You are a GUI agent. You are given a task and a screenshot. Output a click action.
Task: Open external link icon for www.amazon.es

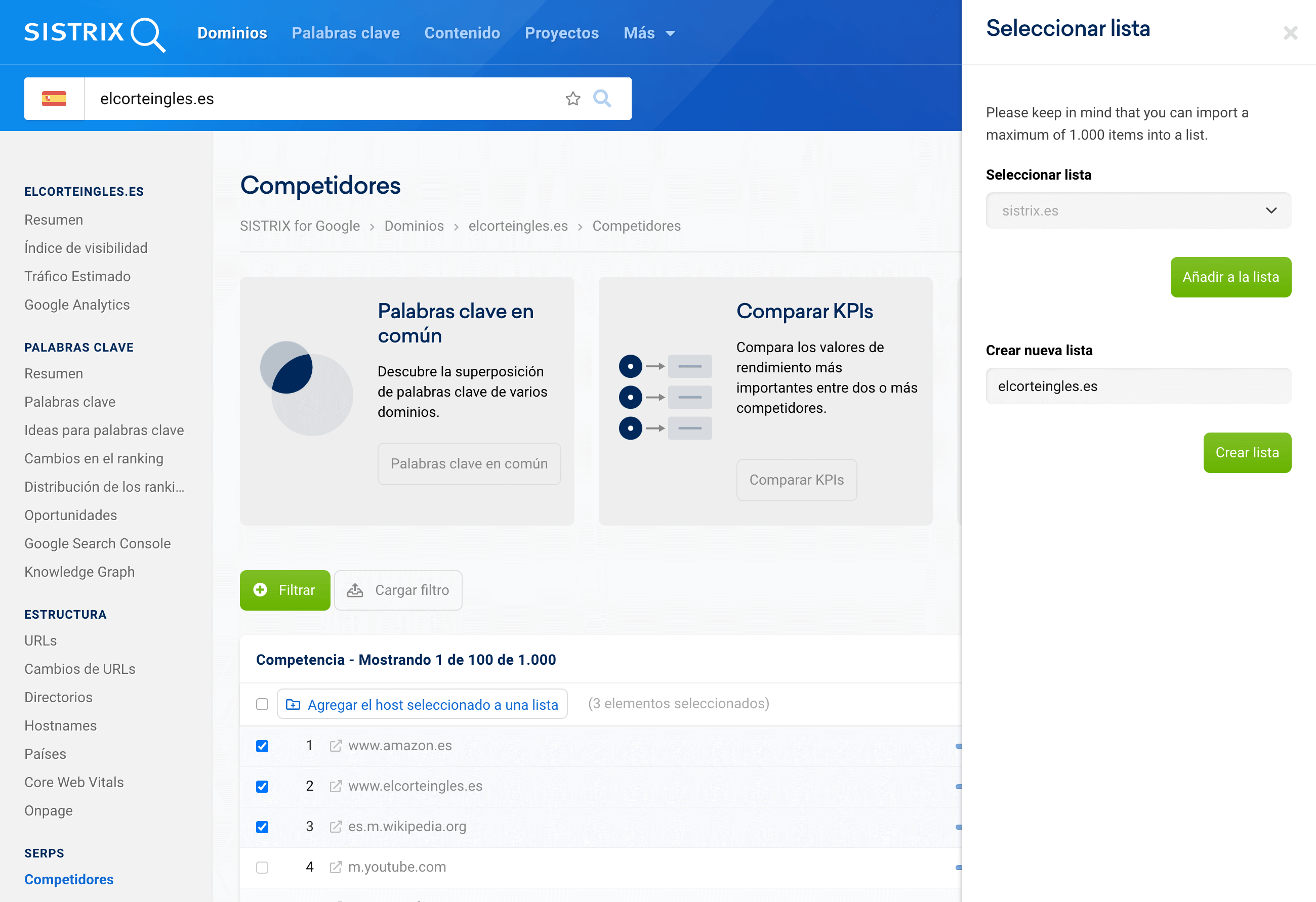click(x=336, y=746)
